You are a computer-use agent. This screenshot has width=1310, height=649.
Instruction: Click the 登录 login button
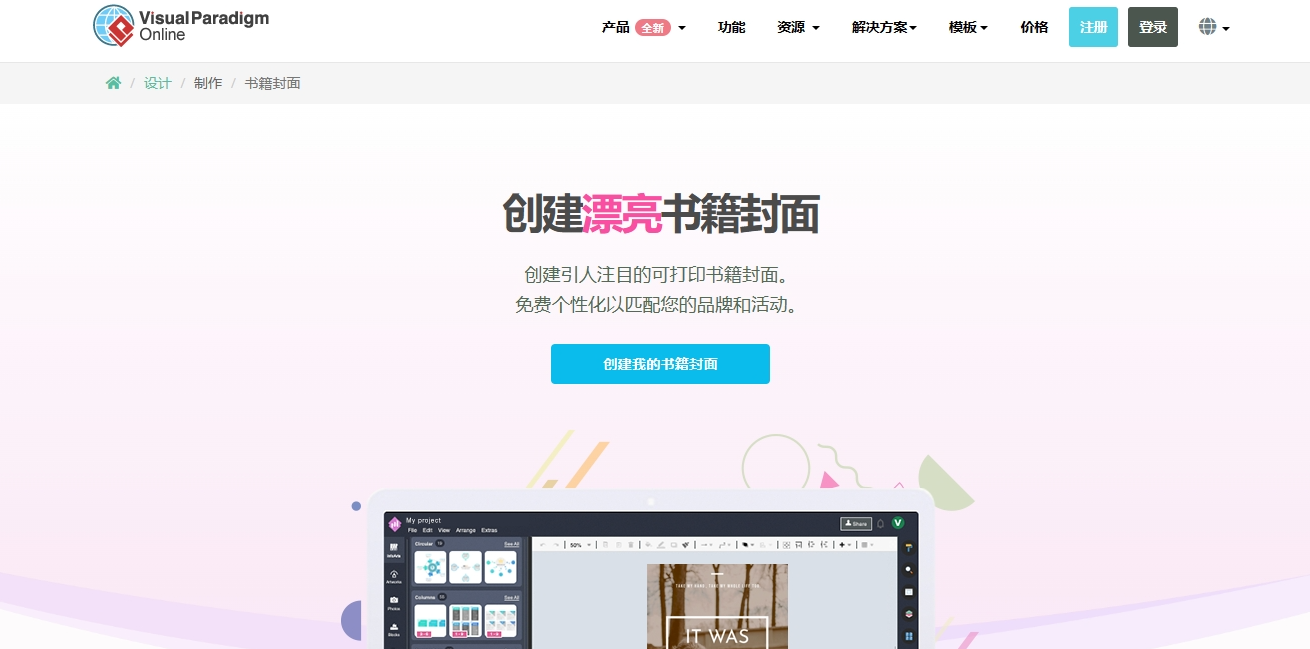(1152, 27)
